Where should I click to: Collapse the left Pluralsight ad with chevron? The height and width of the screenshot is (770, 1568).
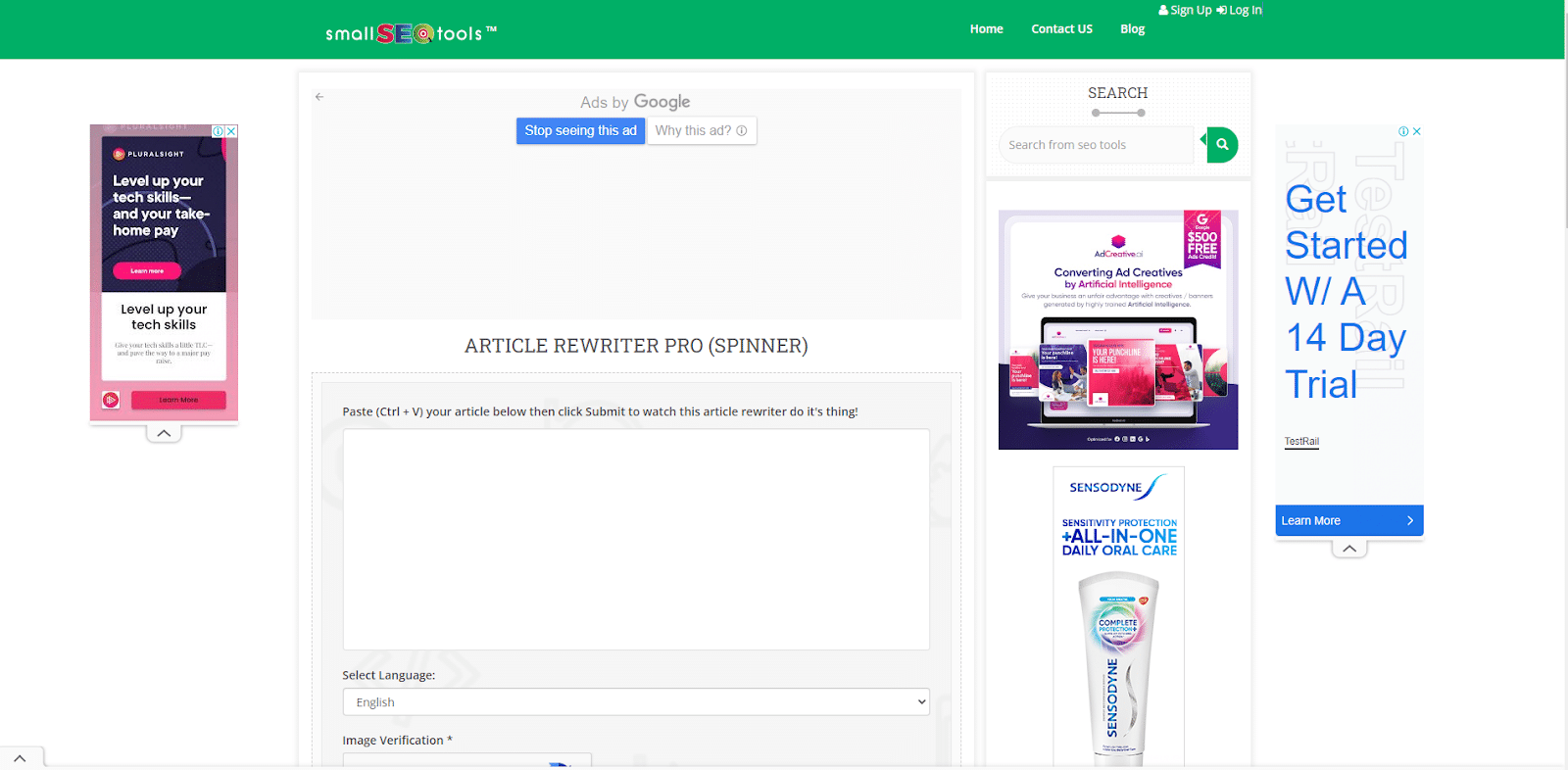(x=164, y=433)
